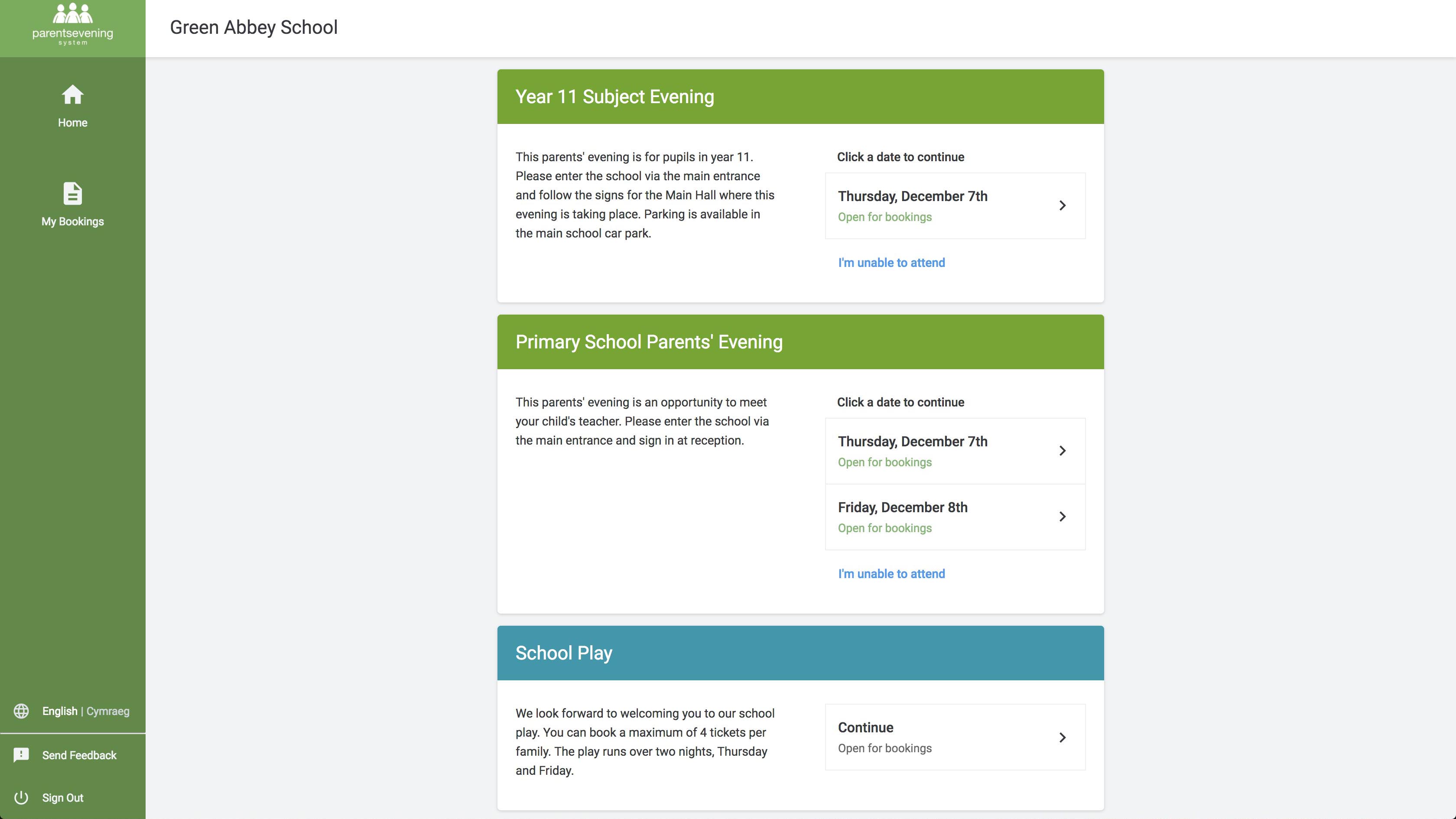Click the Year 11 'Click a date to continue' label
The width and height of the screenshot is (1456, 819).
point(900,157)
